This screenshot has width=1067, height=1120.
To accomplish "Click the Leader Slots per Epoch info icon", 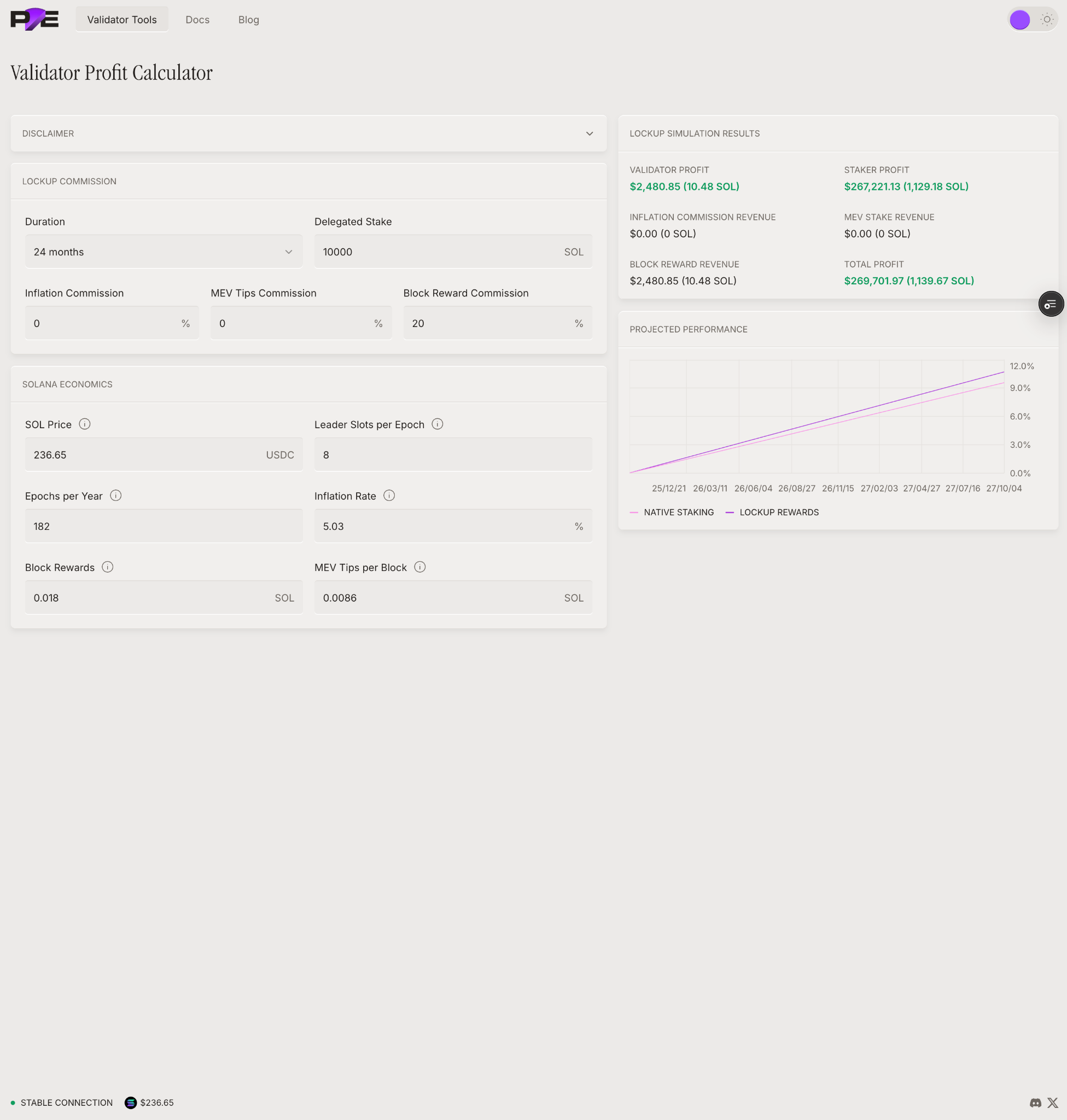I will click(438, 424).
